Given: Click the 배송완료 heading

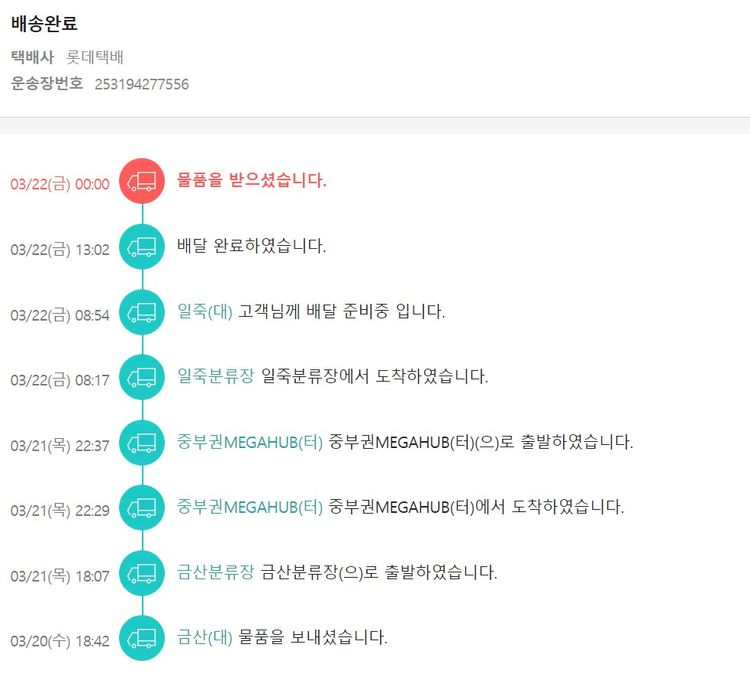Looking at the screenshot, I should tap(44, 23).
